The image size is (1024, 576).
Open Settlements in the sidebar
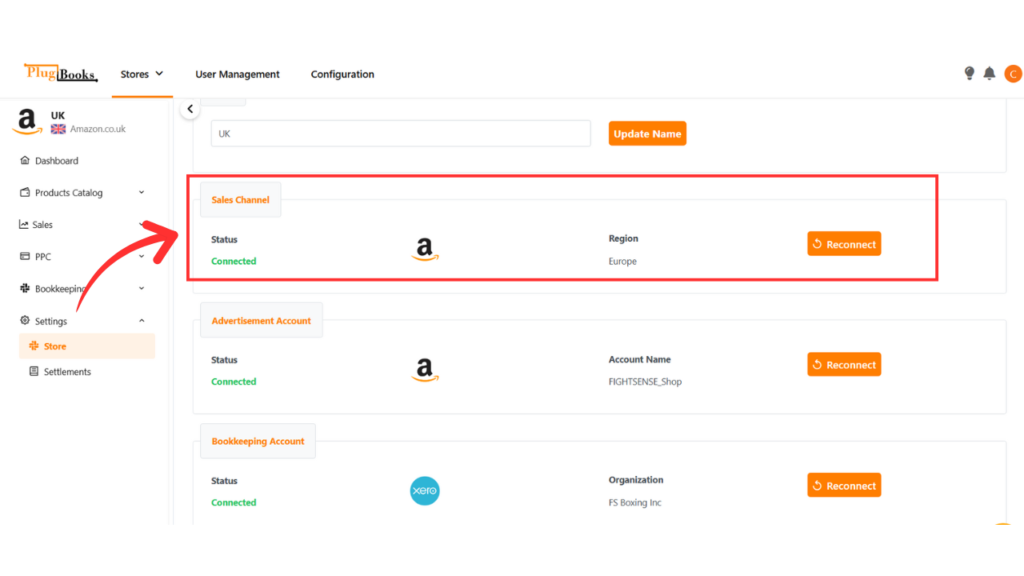[67, 372]
